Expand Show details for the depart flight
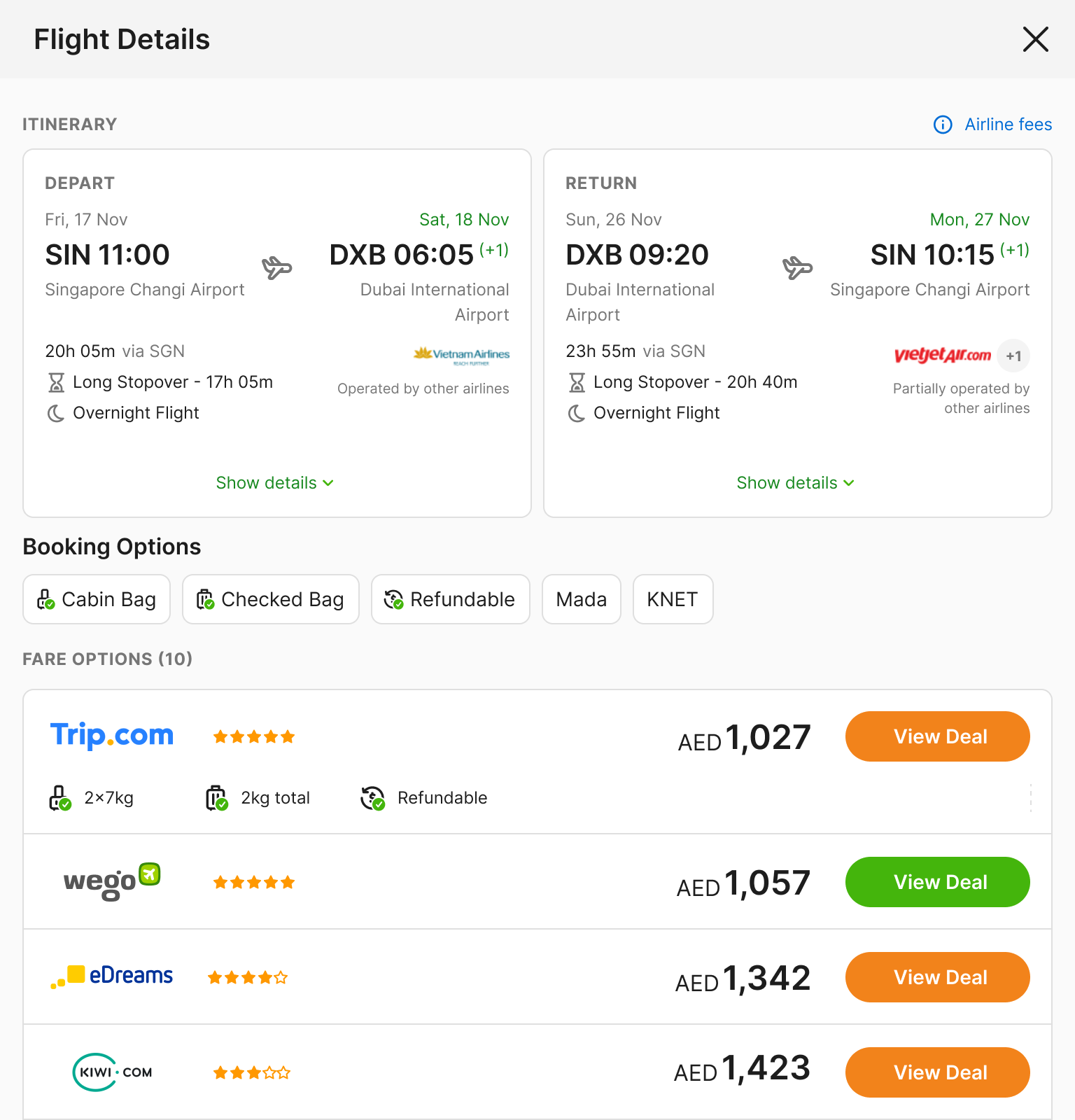This screenshot has width=1075, height=1120. 275,482
